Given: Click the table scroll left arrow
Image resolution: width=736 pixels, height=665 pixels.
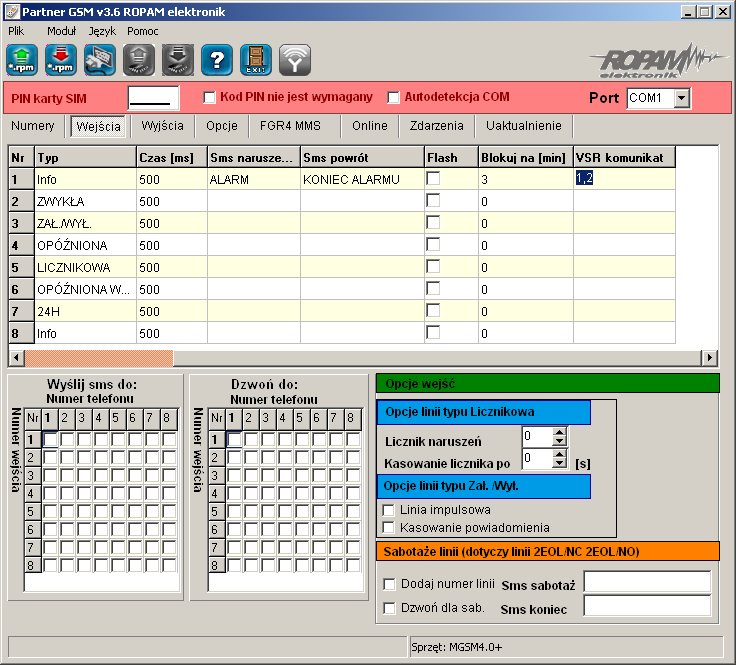Looking at the screenshot, I should click(x=16, y=358).
